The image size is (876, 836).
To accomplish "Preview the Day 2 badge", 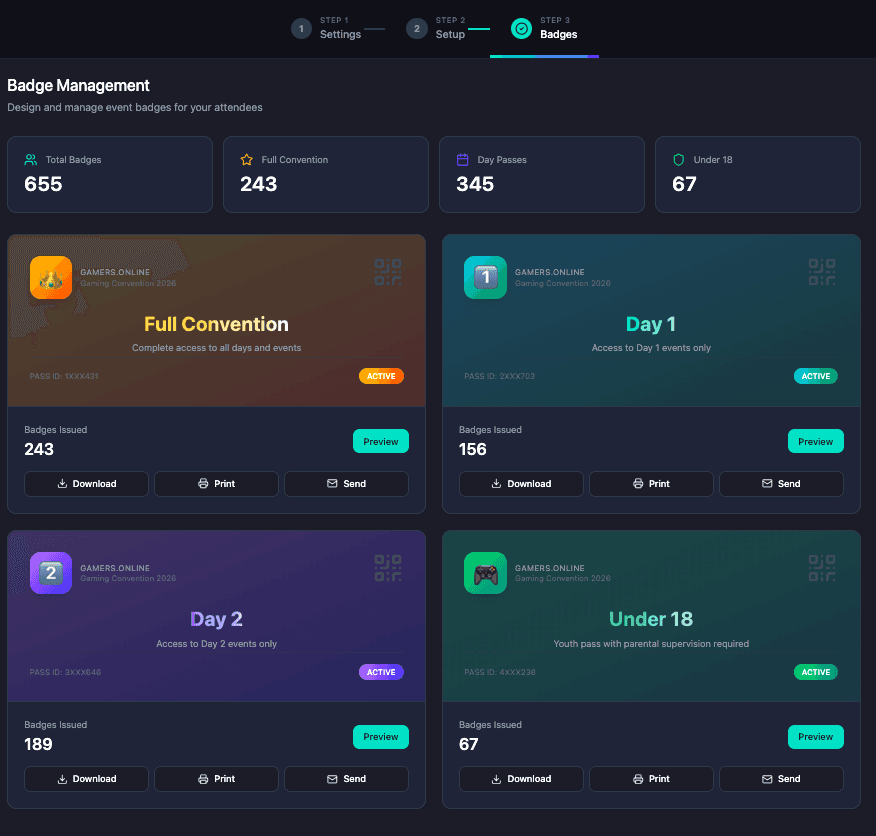I will coord(381,737).
